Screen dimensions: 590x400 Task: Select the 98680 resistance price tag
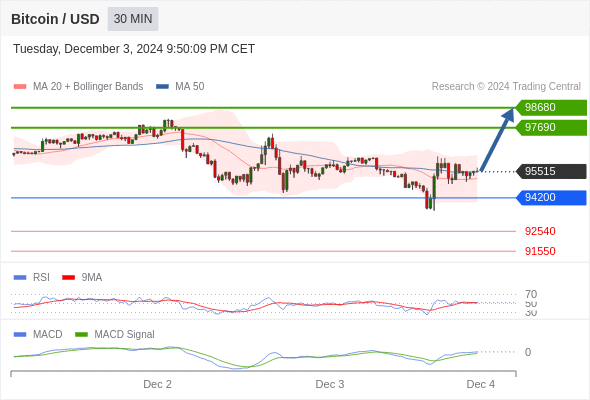551,107
